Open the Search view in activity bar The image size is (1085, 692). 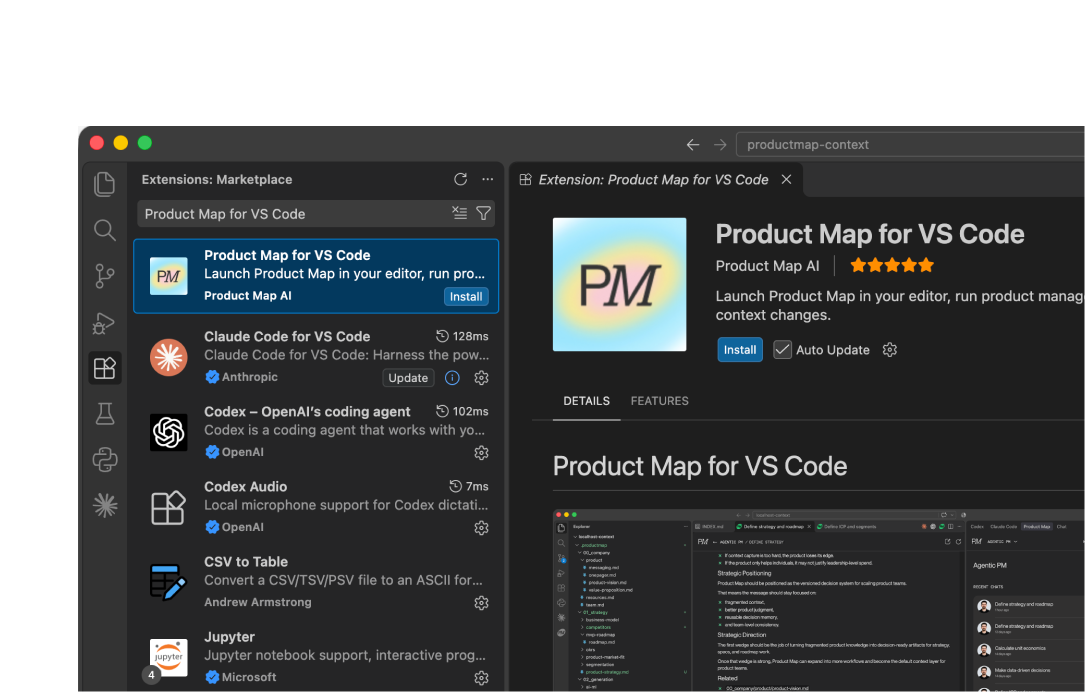tap(104, 230)
